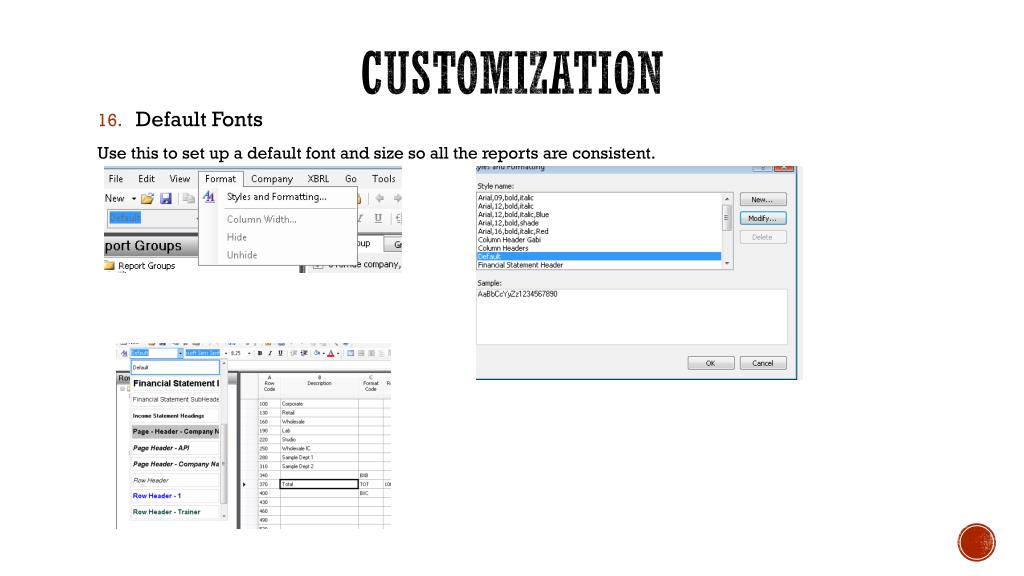1024x576 pixels.
Task: Click the Format menu tab
Action: coord(220,178)
